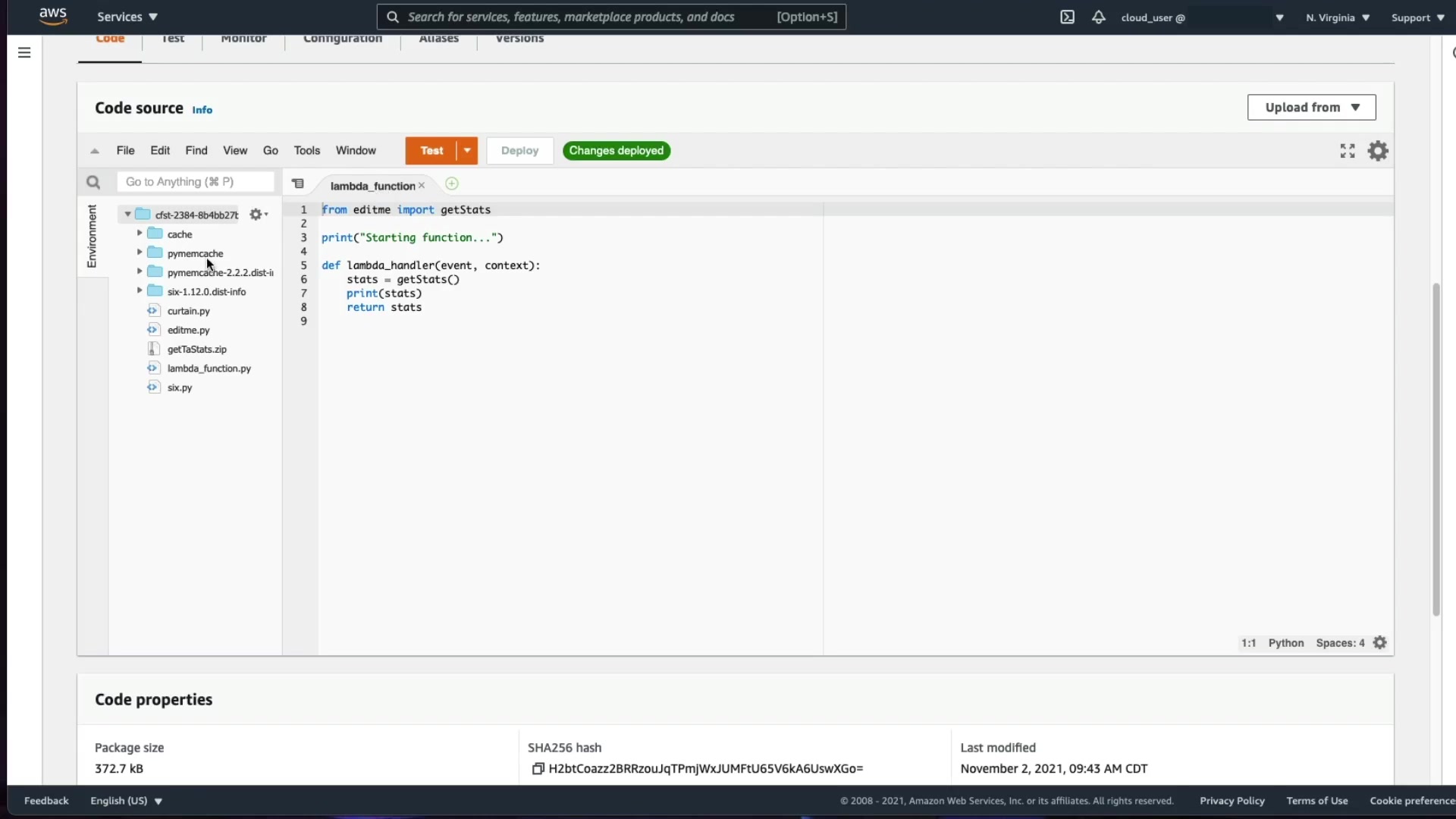Open the Tools menu
Image resolution: width=1456 pixels, height=819 pixels.
(x=306, y=151)
